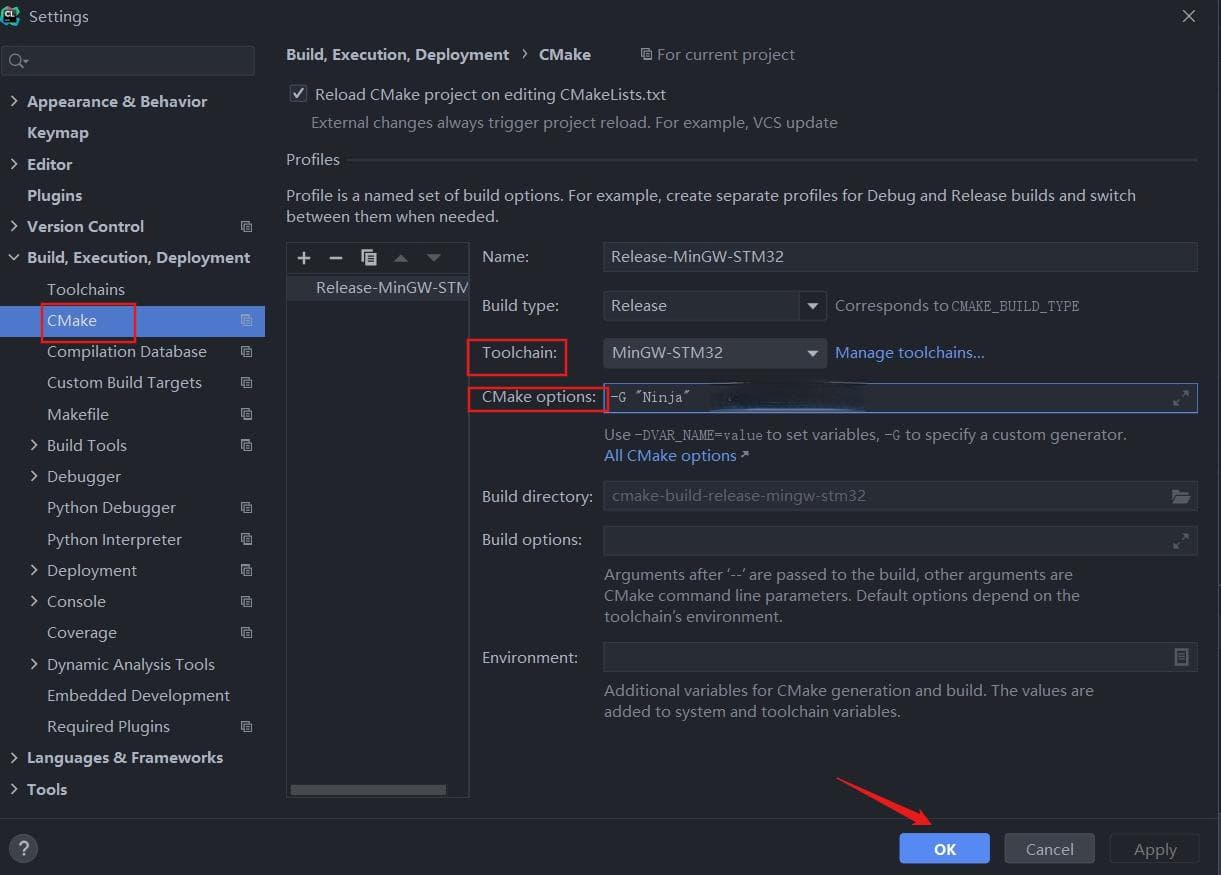Browse for build directory folder
Screen dimensions: 1221x875
pyautogui.click(x=1181, y=496)
